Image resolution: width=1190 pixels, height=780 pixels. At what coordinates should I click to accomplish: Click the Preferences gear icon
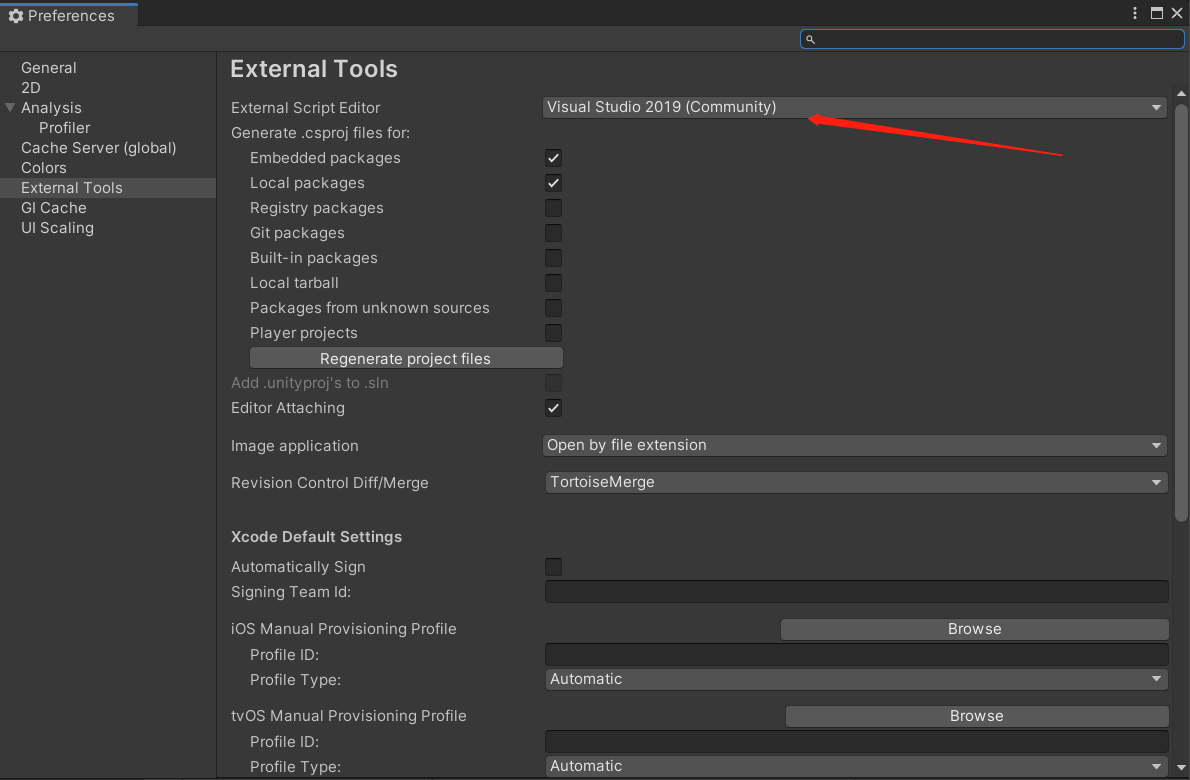click(x=16, y=15)
